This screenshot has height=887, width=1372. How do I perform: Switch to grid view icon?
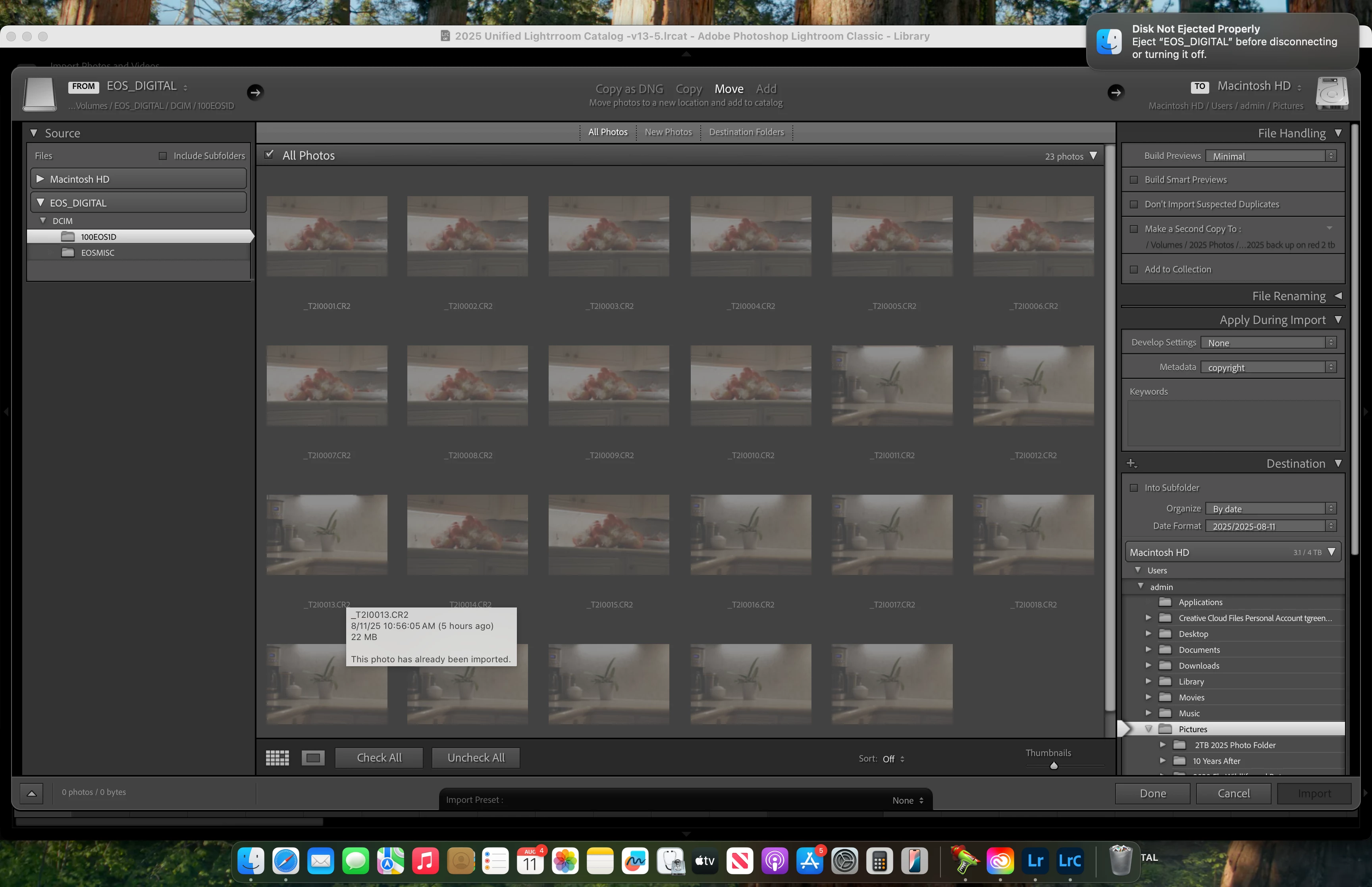(277, 758)
